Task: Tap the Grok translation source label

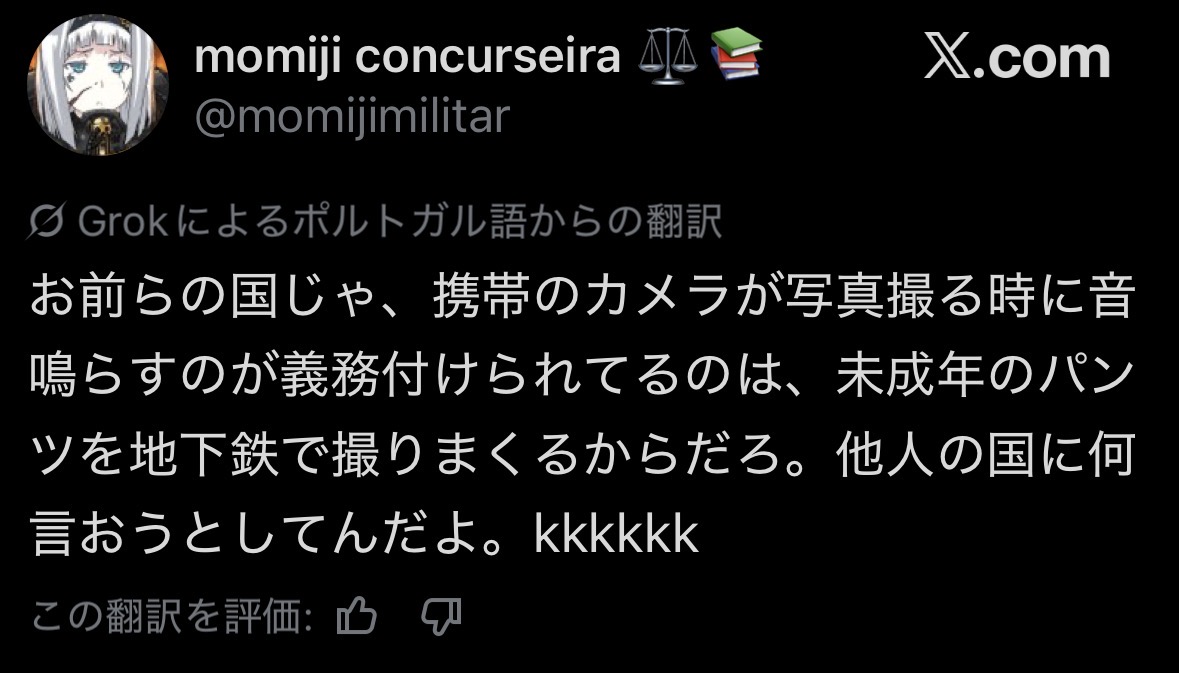Action: click(x=376, y=223)
